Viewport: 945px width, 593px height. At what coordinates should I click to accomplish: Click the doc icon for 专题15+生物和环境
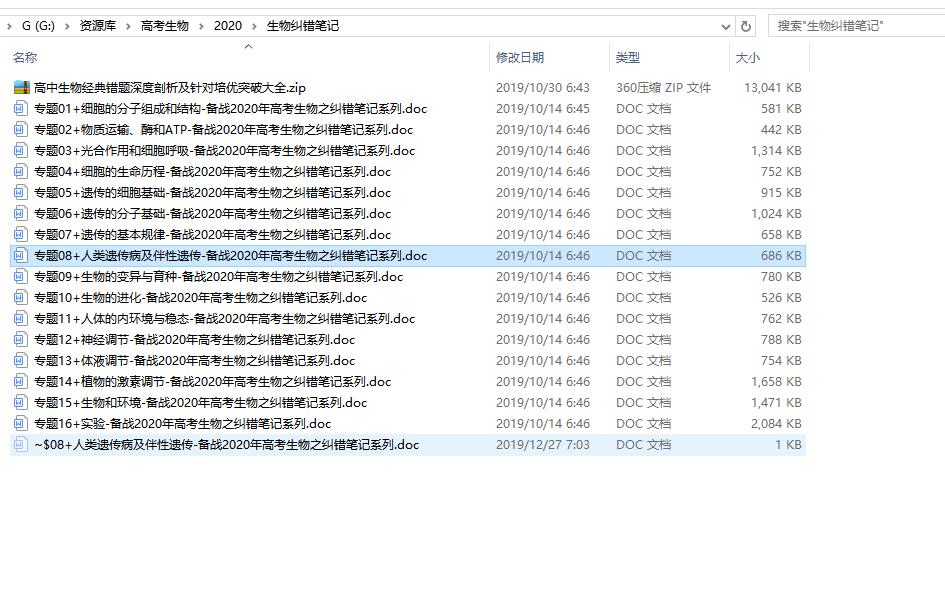20,403
